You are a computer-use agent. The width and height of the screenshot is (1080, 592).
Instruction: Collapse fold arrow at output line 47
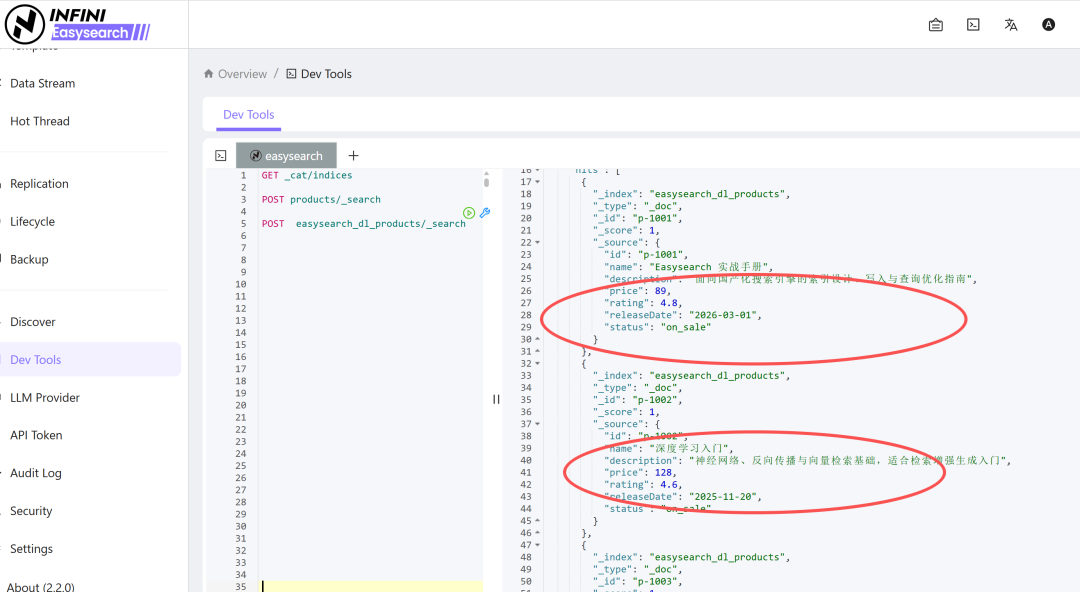coord(537,545)
